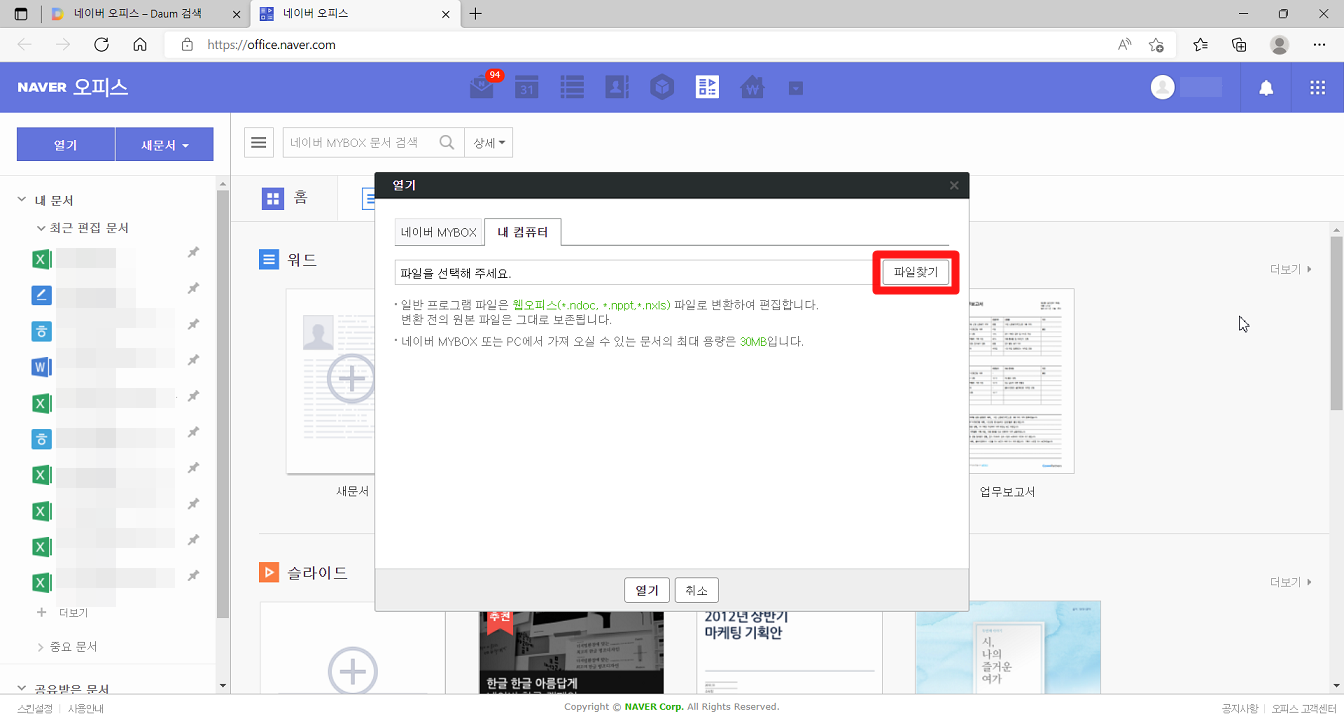Click the NAVER 오피스 logo

click(72, 88)
